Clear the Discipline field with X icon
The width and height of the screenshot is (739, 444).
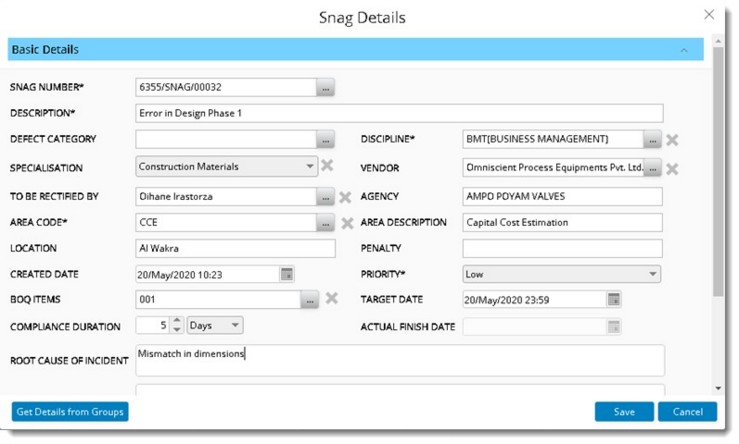click(672, 140)
